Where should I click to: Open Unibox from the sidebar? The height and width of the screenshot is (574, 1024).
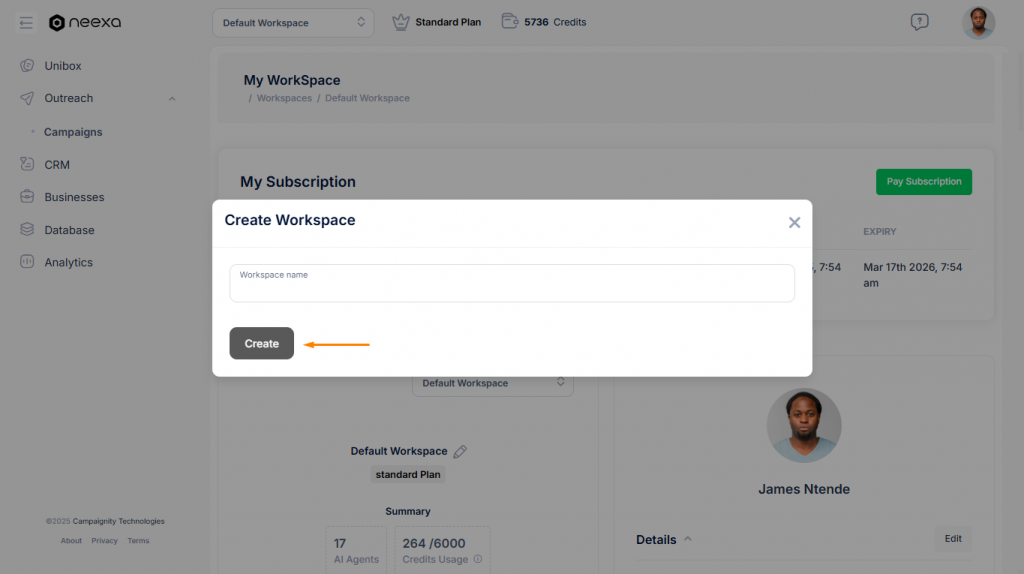pyautogui.click(x=63, y=66)
